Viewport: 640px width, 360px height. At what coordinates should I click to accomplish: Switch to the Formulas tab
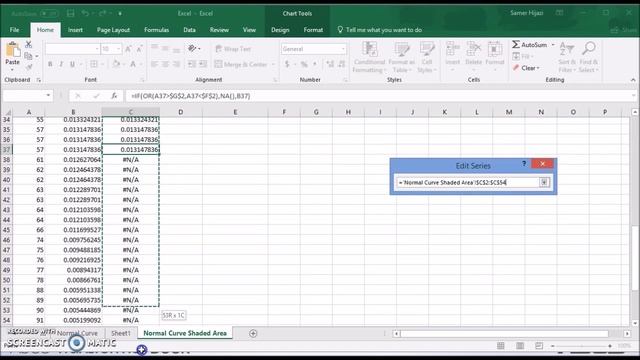point(156,30)
